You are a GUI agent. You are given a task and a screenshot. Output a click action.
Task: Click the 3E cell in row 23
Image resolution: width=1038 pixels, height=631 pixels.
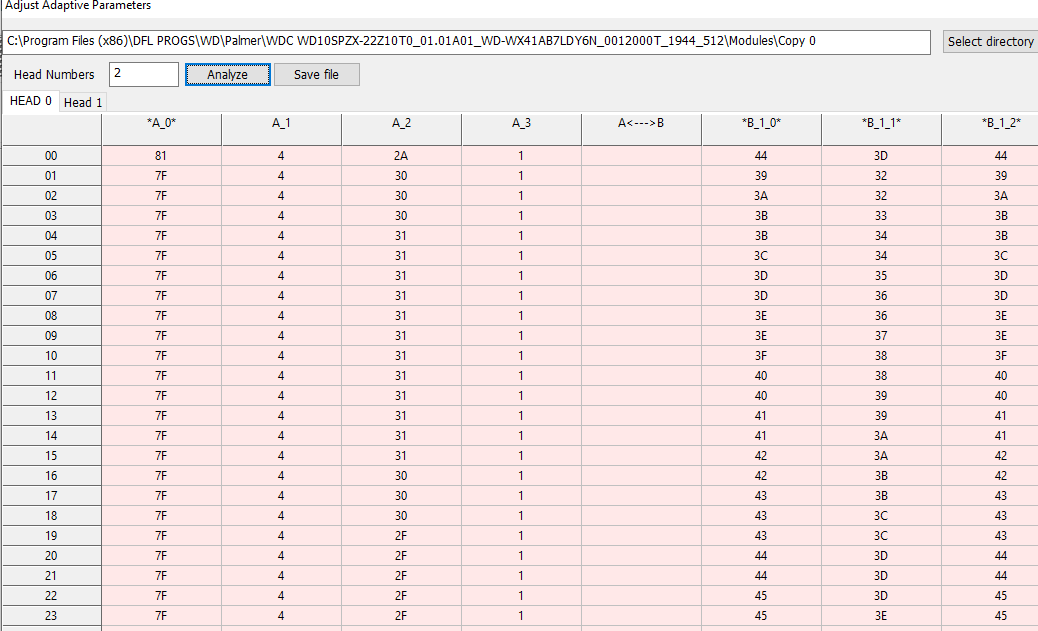coord(881,616)
